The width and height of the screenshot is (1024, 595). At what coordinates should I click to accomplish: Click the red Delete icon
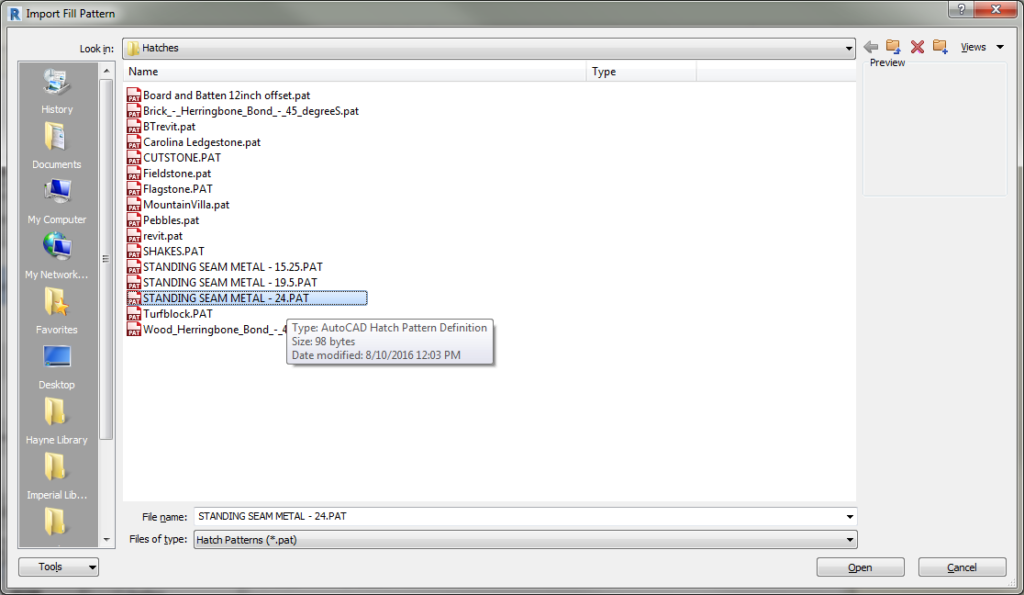point(917,47)
